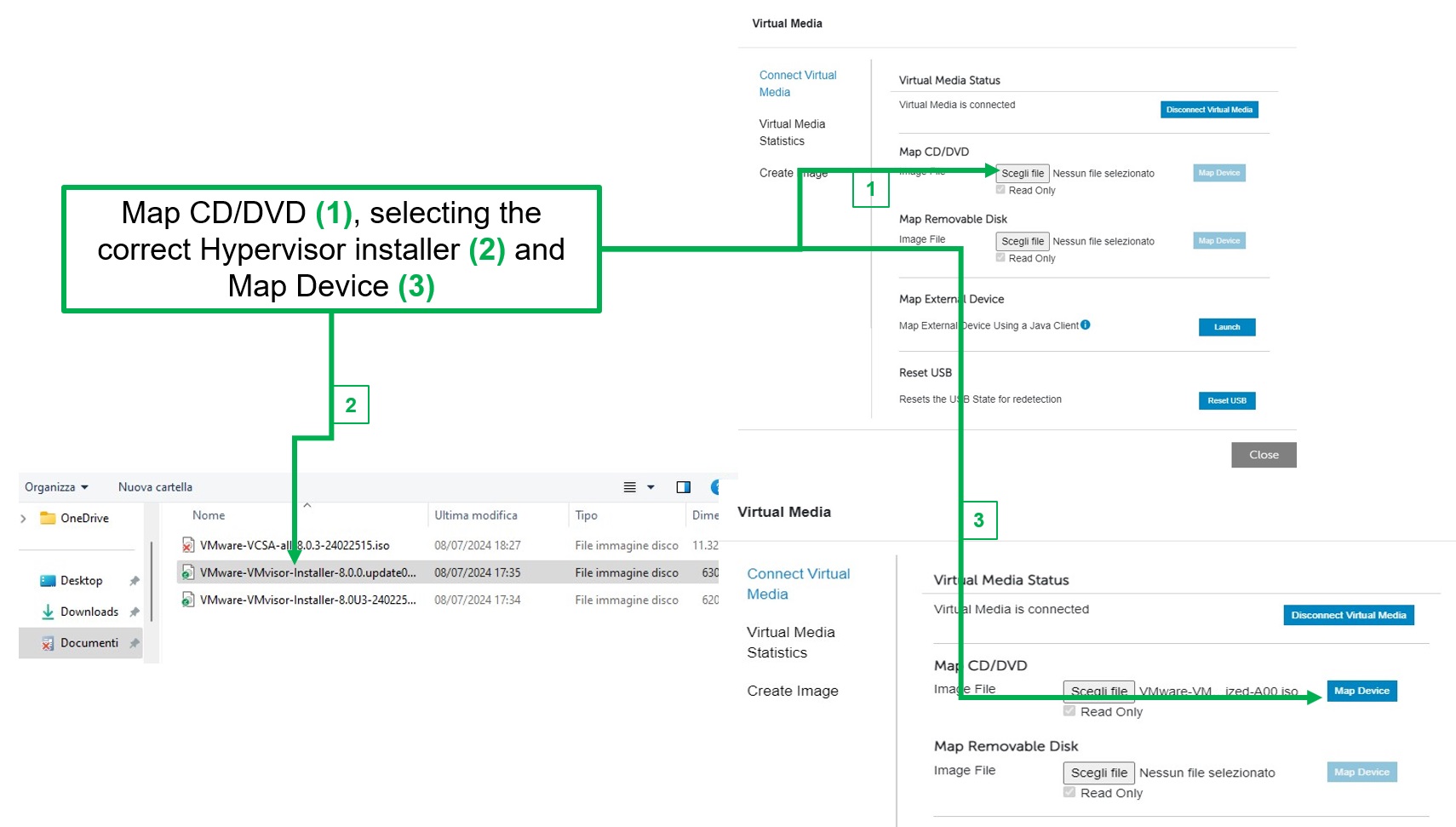Click date 08/07/2024 17:34 cell
The height and width of the screenshot is (827, 1456).
tap(478, 600)
